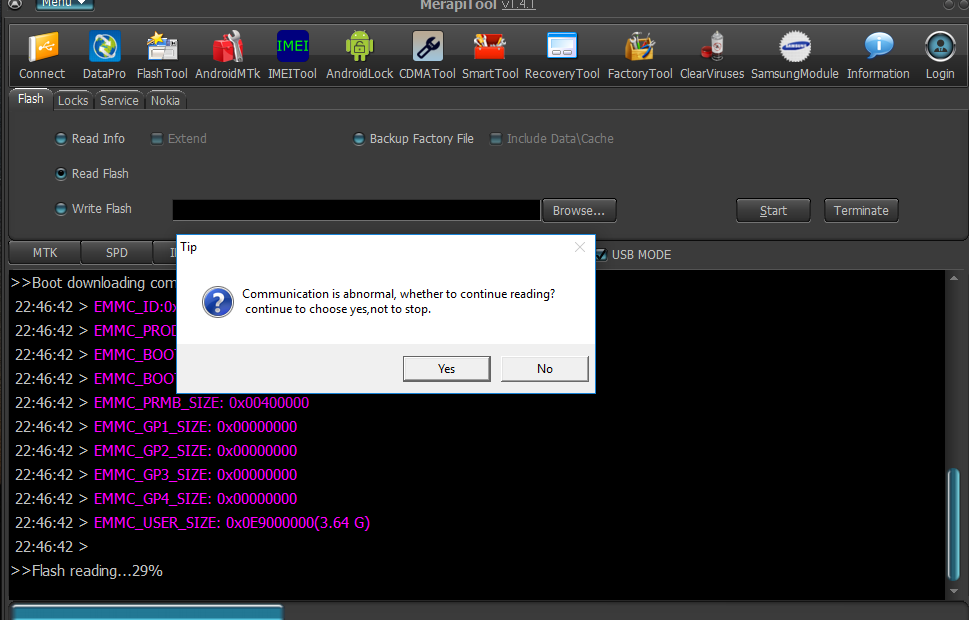Open the IMEITool icon

[292, 47]
